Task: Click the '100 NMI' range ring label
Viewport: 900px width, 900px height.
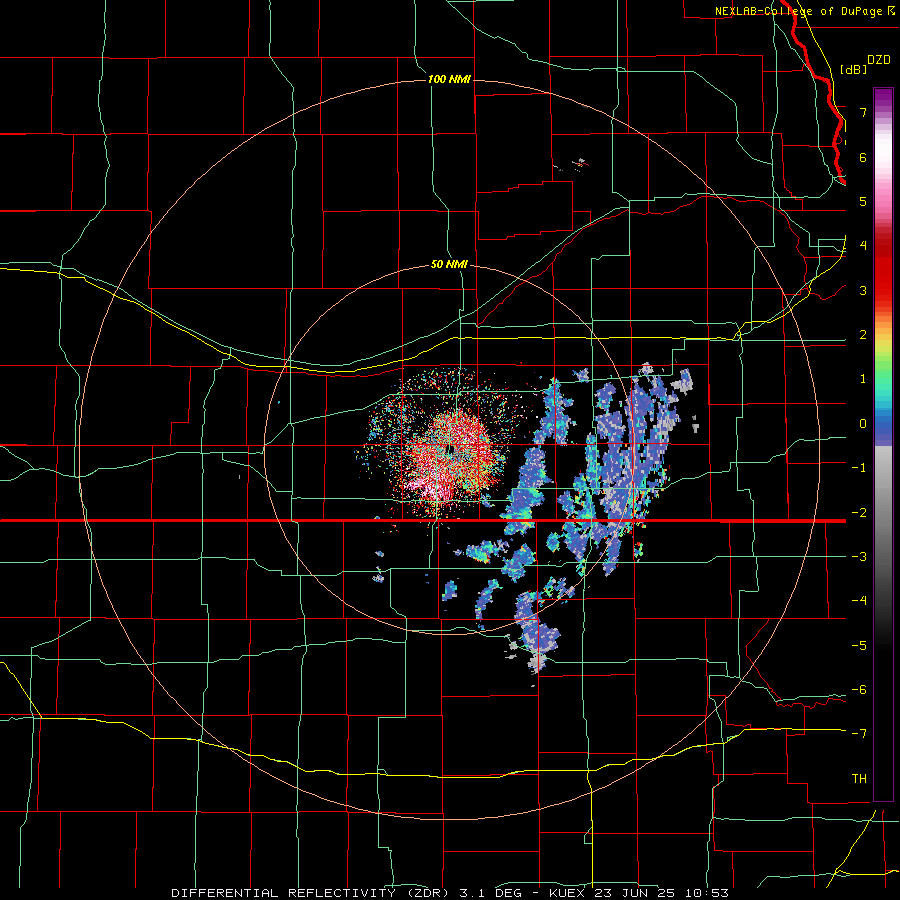Action: (x=449, y=79)
